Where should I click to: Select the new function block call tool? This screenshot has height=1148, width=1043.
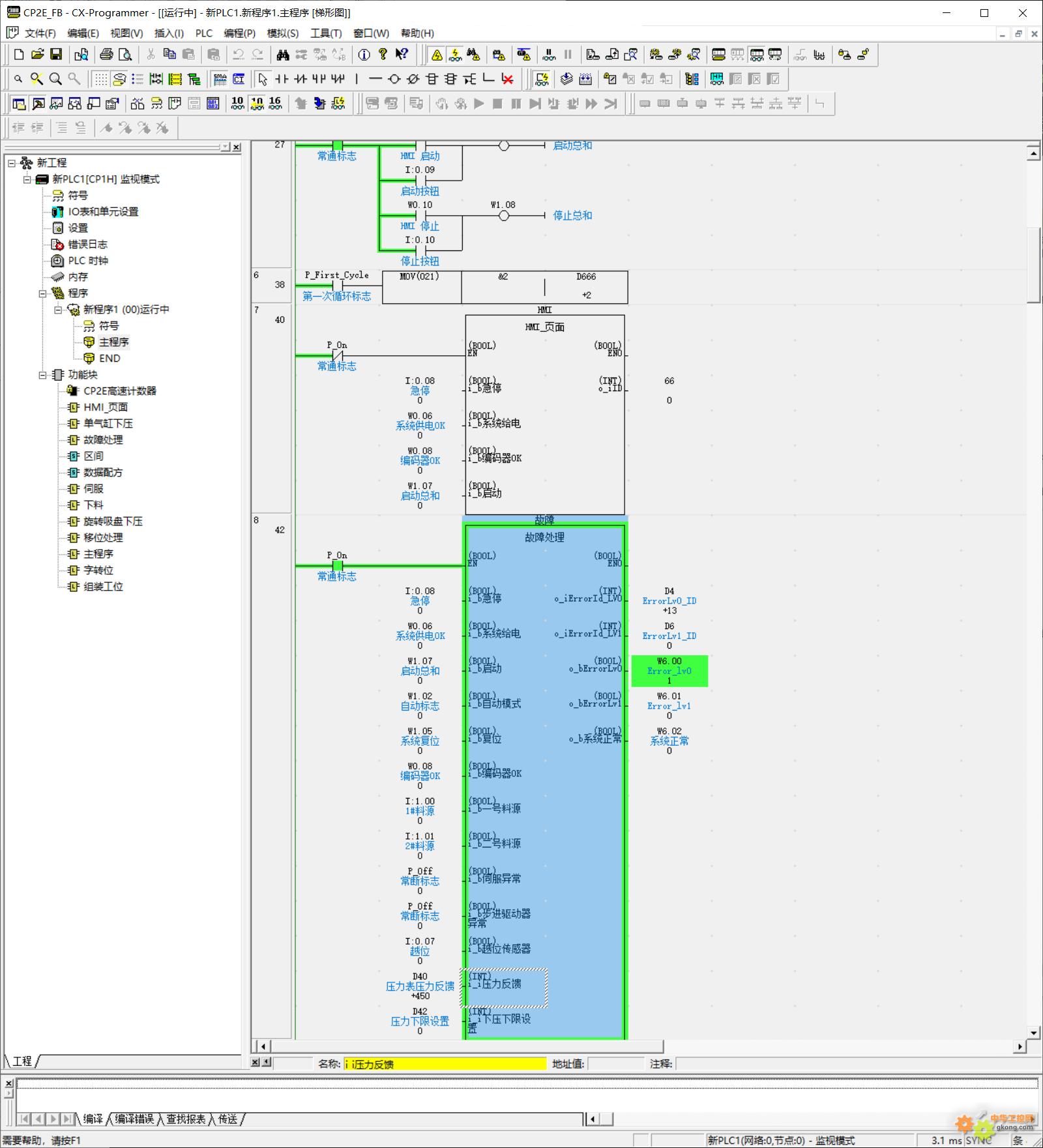[450, 80]
